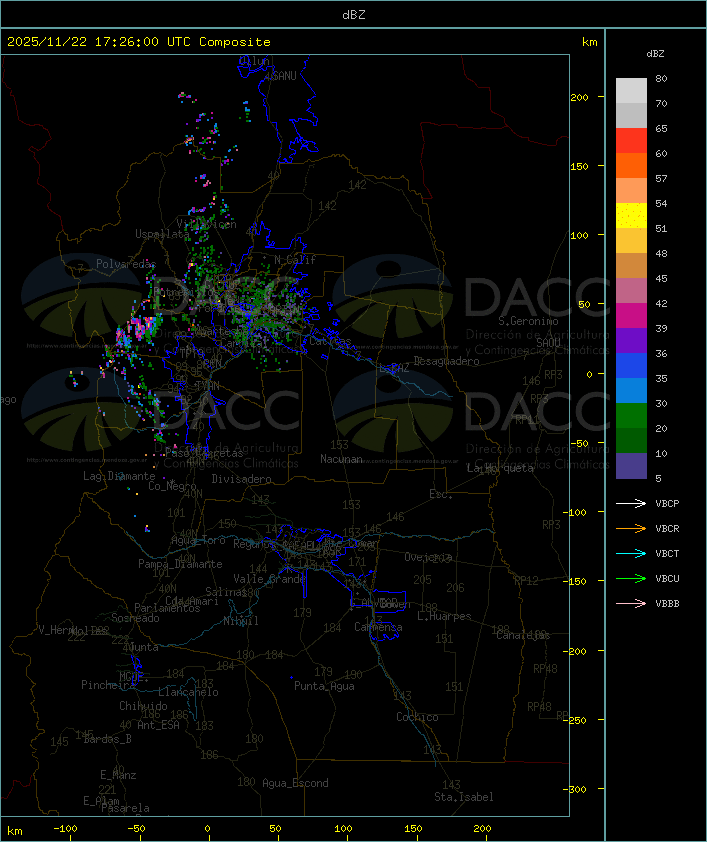Viewport: 707px width, 842px height.
Task: Pick the dark orange 57-60 dBZ swatch
Action: click(631, 165)
